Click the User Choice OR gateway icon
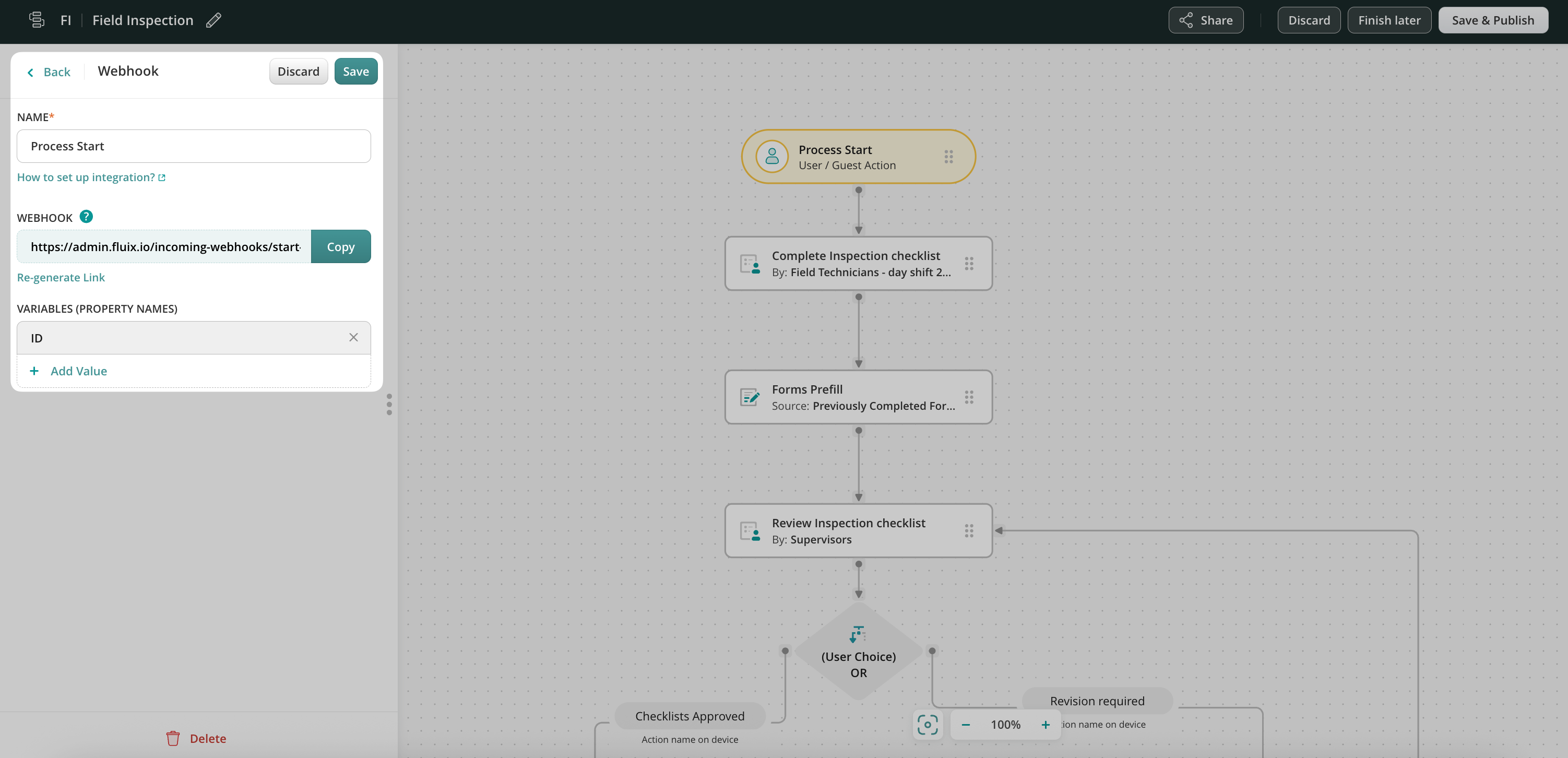 pyautogui.click(x=858, y=634)
